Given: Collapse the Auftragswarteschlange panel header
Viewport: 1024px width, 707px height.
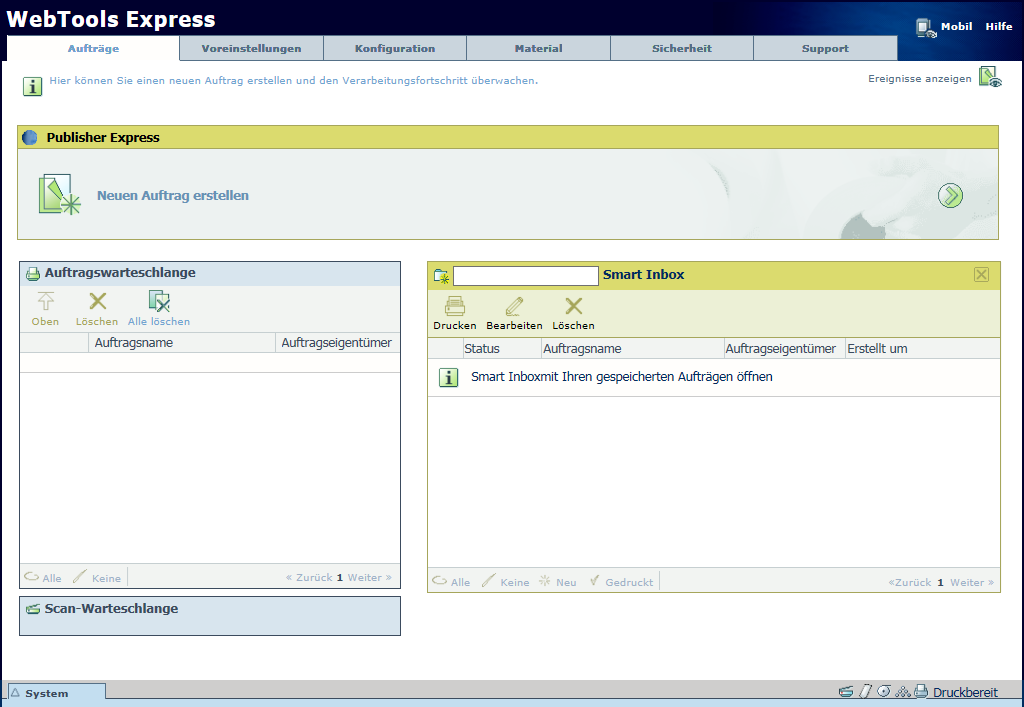Looking at the screenshot, I should click(x=120, y=273).
